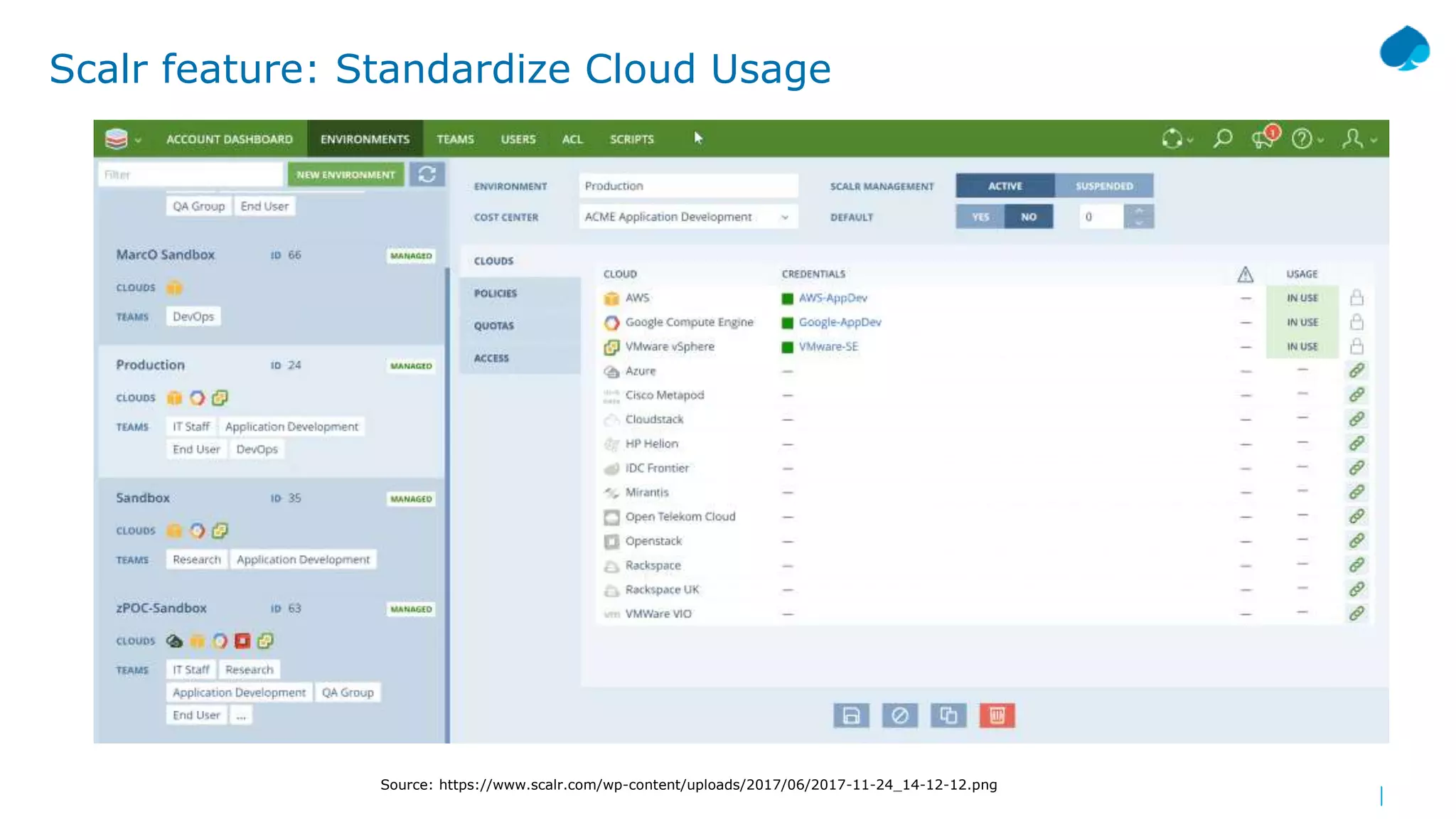Viewport: 1456px width, 819px height.
Task: Set Default option to Yes
Action: coord(980,217)
